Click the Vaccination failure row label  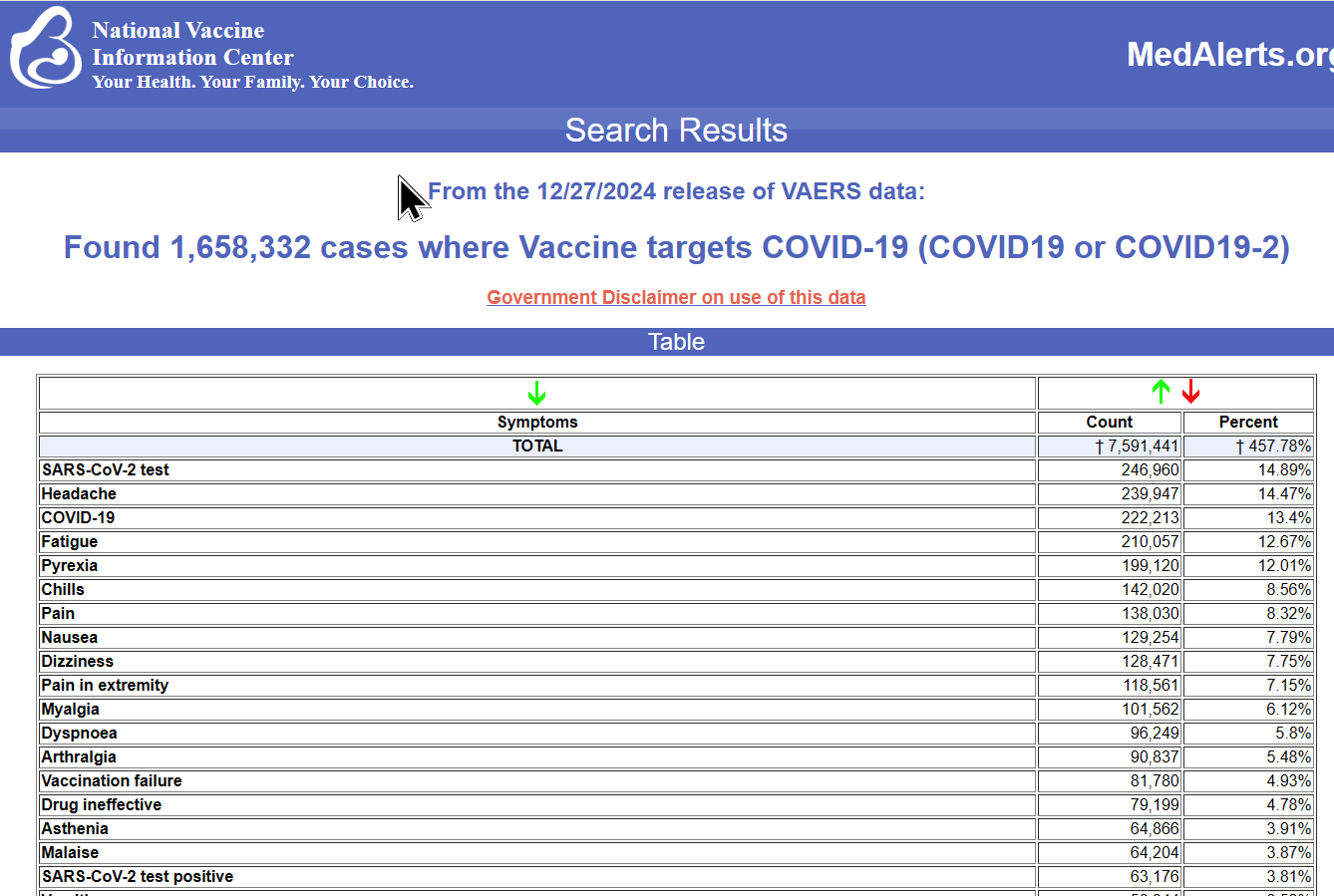point(112,780)
